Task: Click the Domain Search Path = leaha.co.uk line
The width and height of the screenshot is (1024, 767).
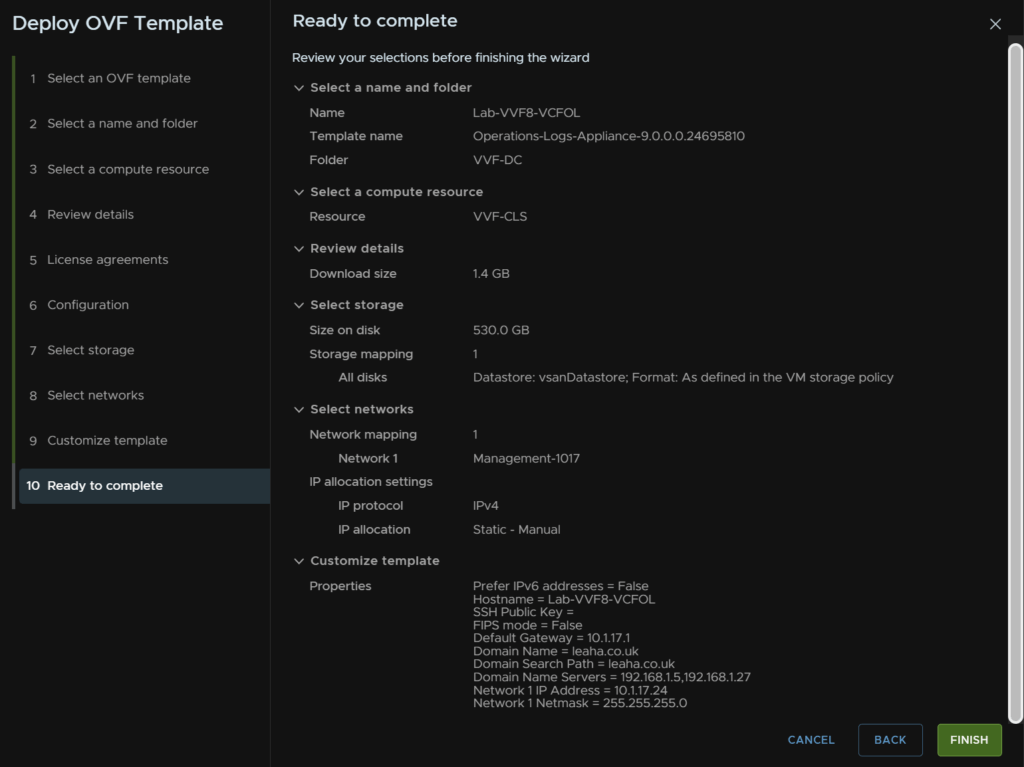Action: coord(574,664)
